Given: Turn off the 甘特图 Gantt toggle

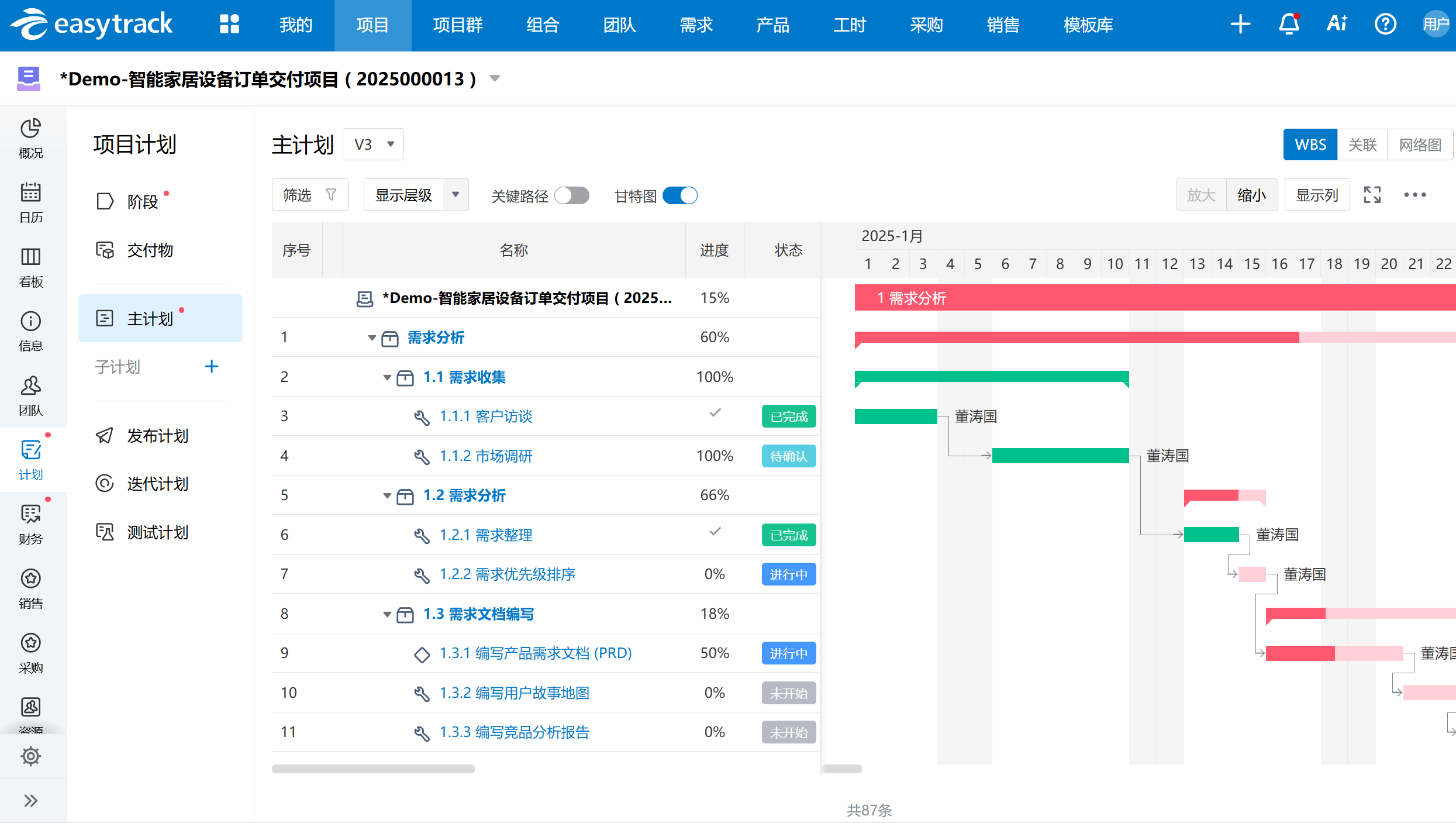Looking at the screenshot, I should coord(680,195).
